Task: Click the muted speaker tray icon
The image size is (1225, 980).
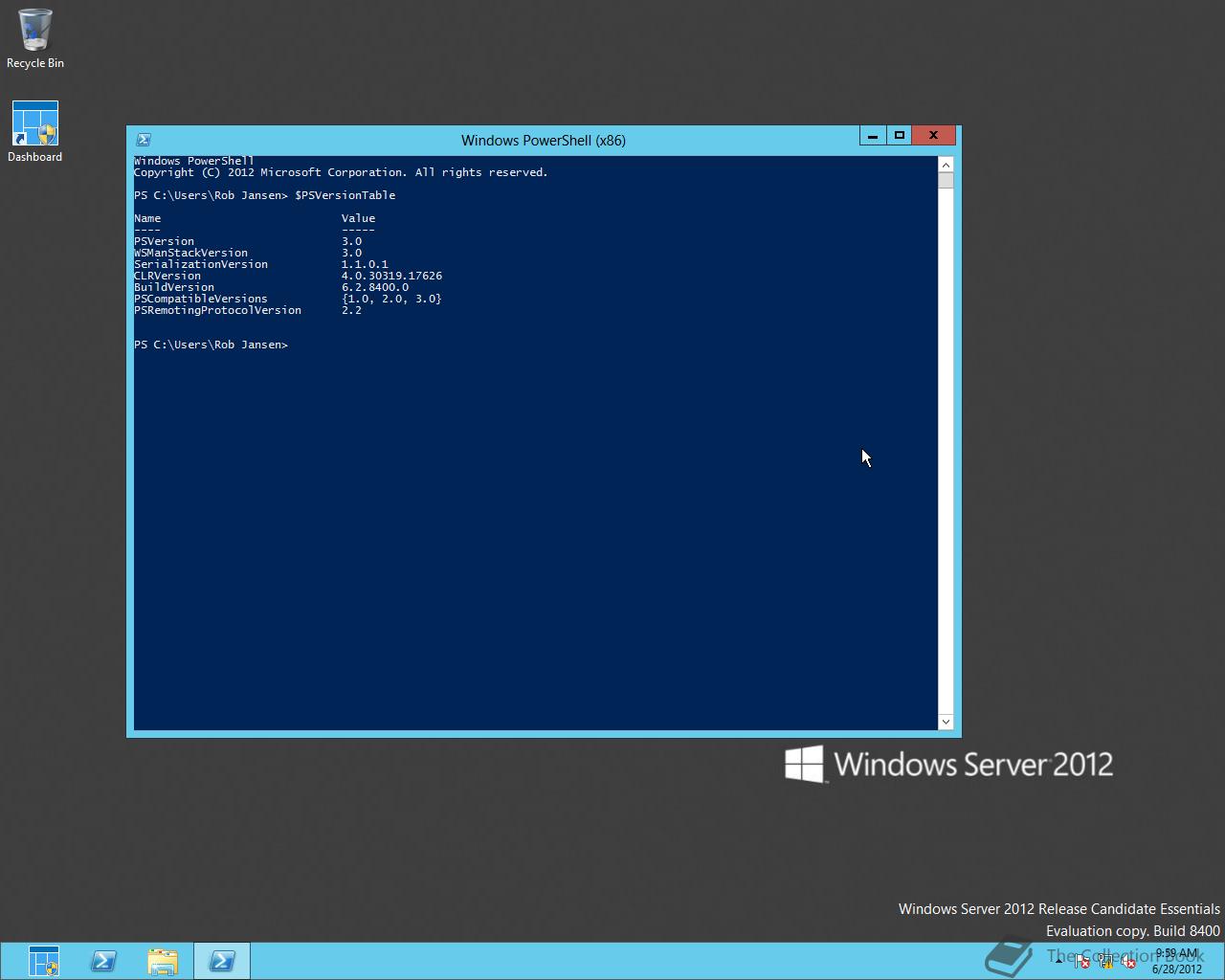Action: [x=1128, y=961]
